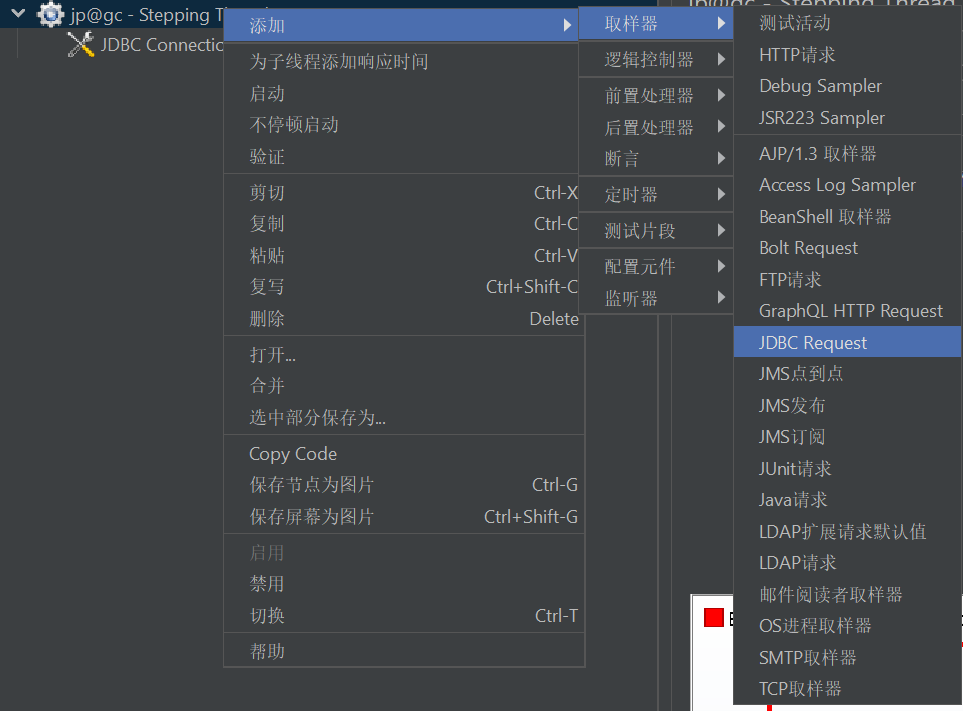Viewport: 963px width, 711px height.
Task: Add a JUnit请求 sampler
Action: (x=848, y=469)
